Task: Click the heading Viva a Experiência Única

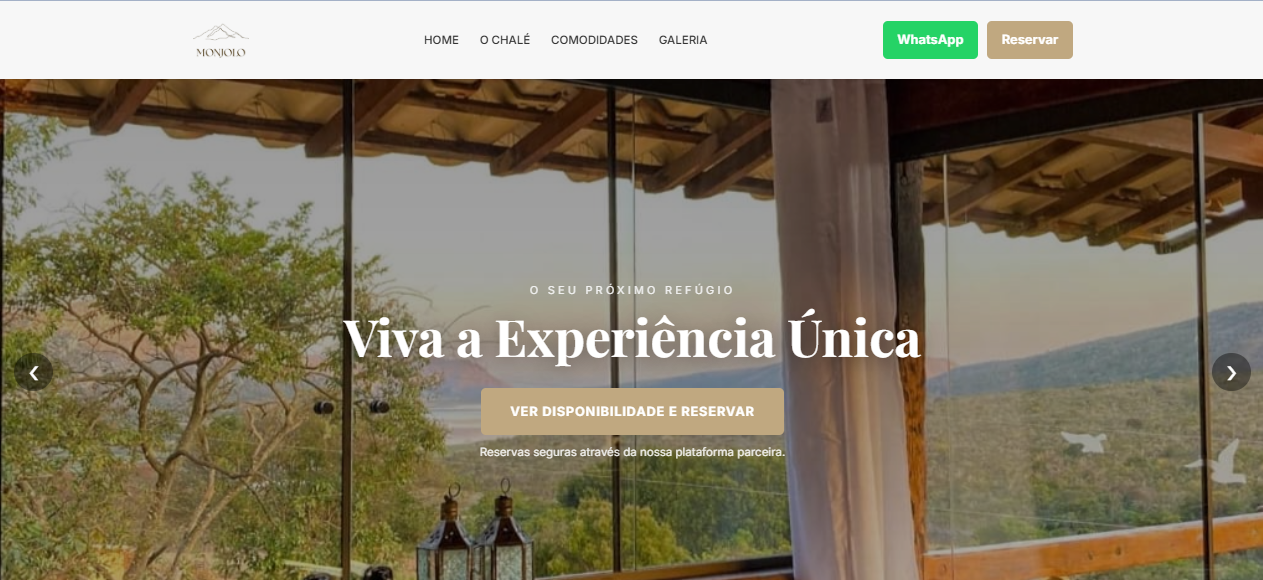Action: click(632, 338)
